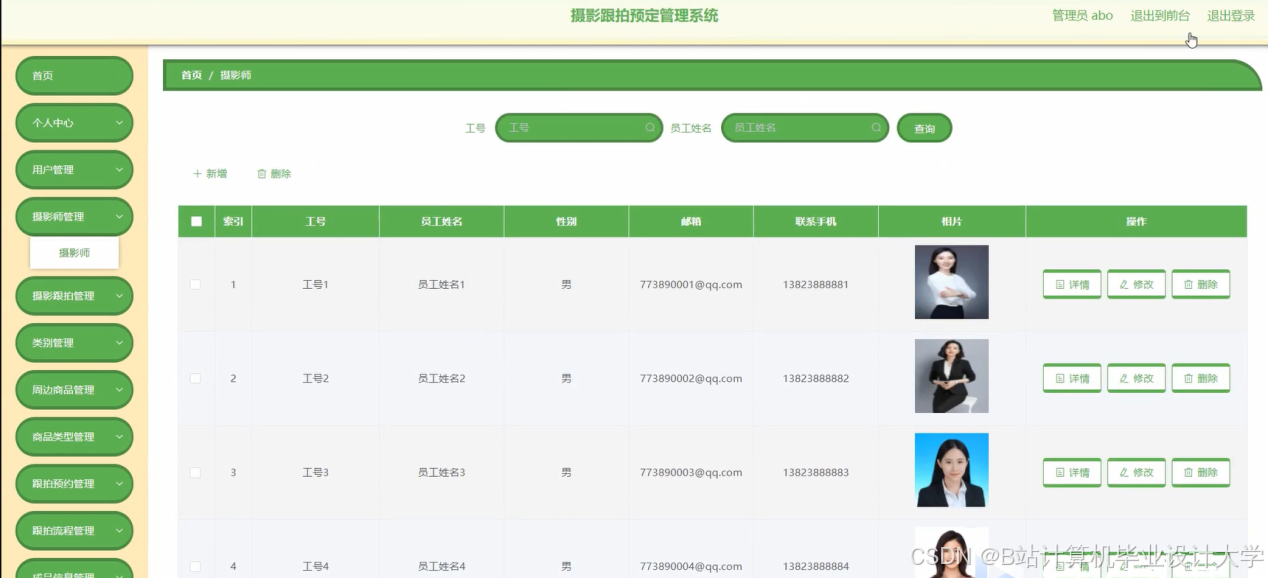
Task: Click the cell 员工姓名2
Action: pyautogui.click(x=441, y=379)
